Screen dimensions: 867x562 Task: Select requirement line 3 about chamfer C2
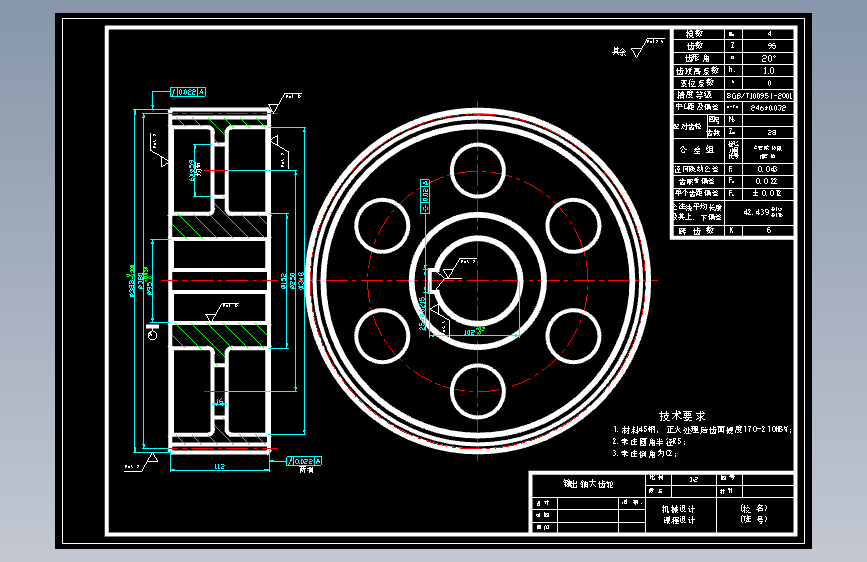click(644, 454)
